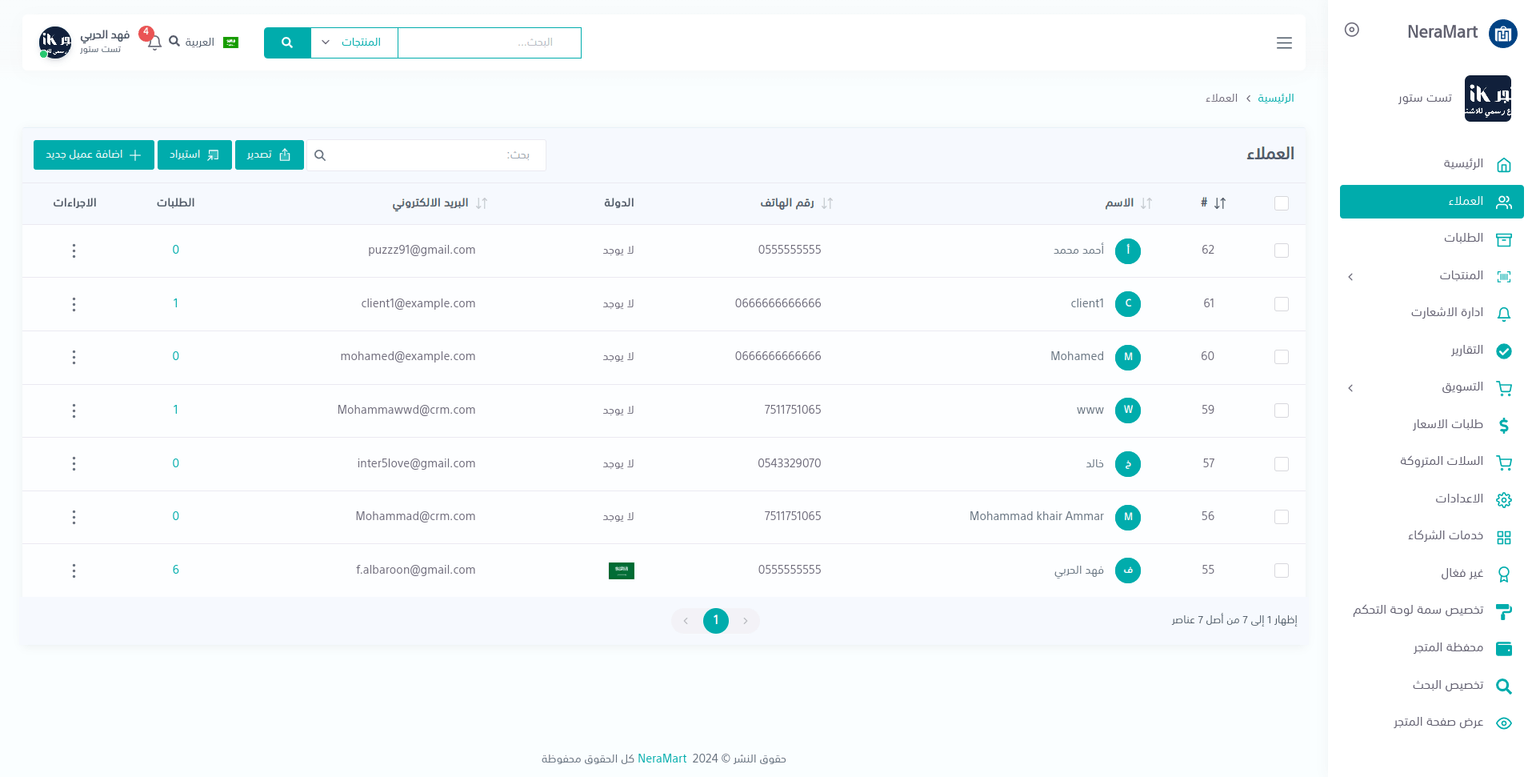Open the hamburger menu icon
This screenshot has height=777, width=1536.
(x=1284, y=43)
